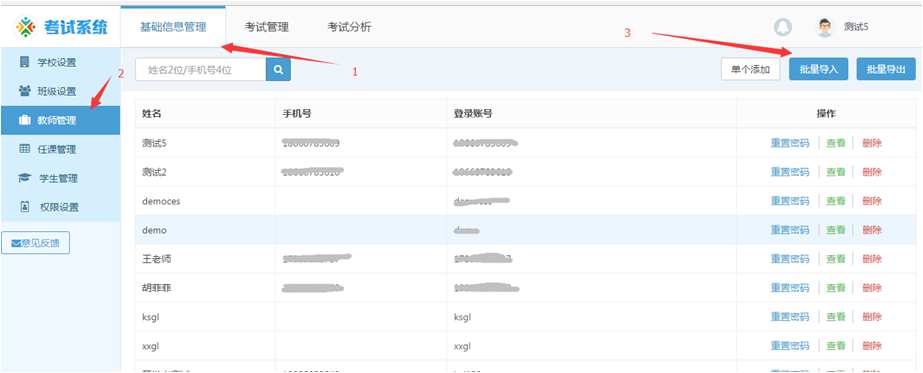View details of 测试2

click(x=836, y=172)
